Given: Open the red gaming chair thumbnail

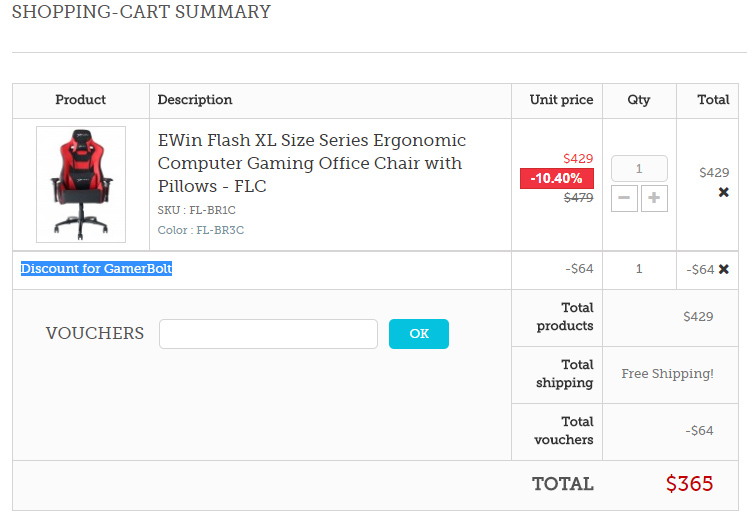Looking at the screenshot, I should click(81, 184).
